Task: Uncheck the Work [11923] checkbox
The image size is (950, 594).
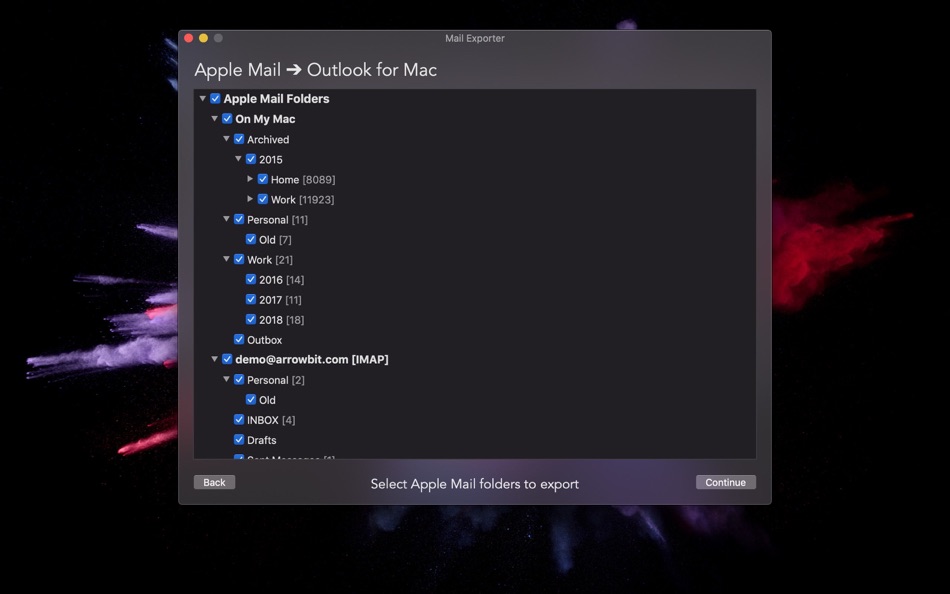Action: point(263,199)
